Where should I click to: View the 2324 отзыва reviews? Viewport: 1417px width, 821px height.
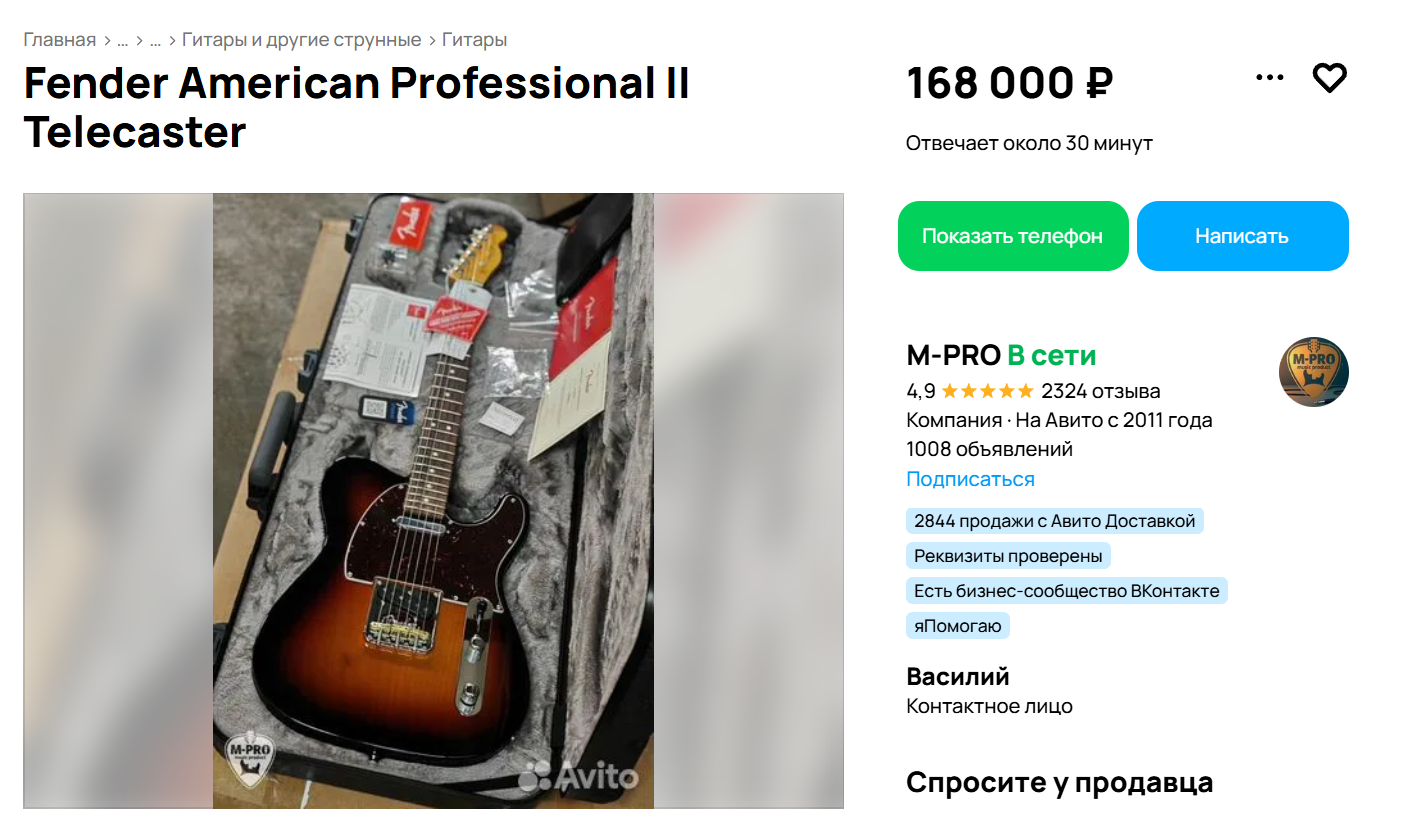[x=1100, y=391]
